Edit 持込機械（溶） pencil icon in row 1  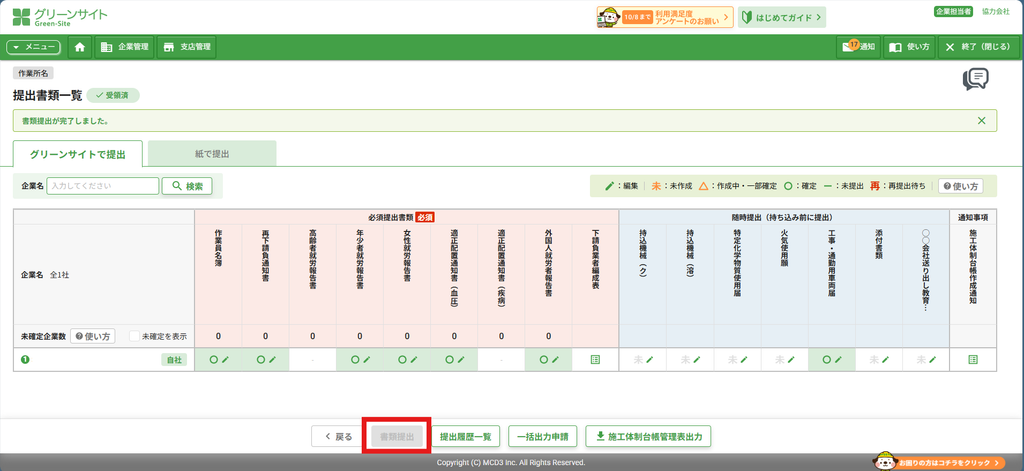(697, 359)
